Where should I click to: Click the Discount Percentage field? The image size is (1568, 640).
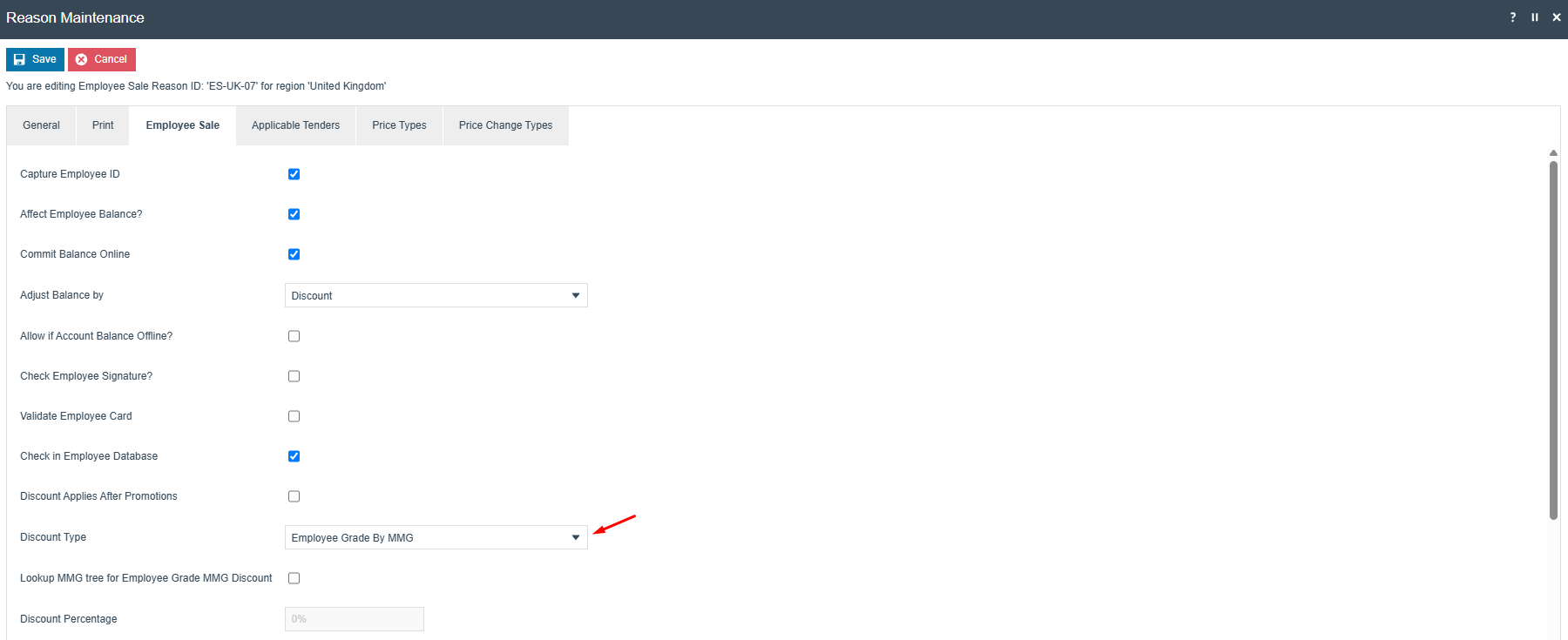[355, 619]
